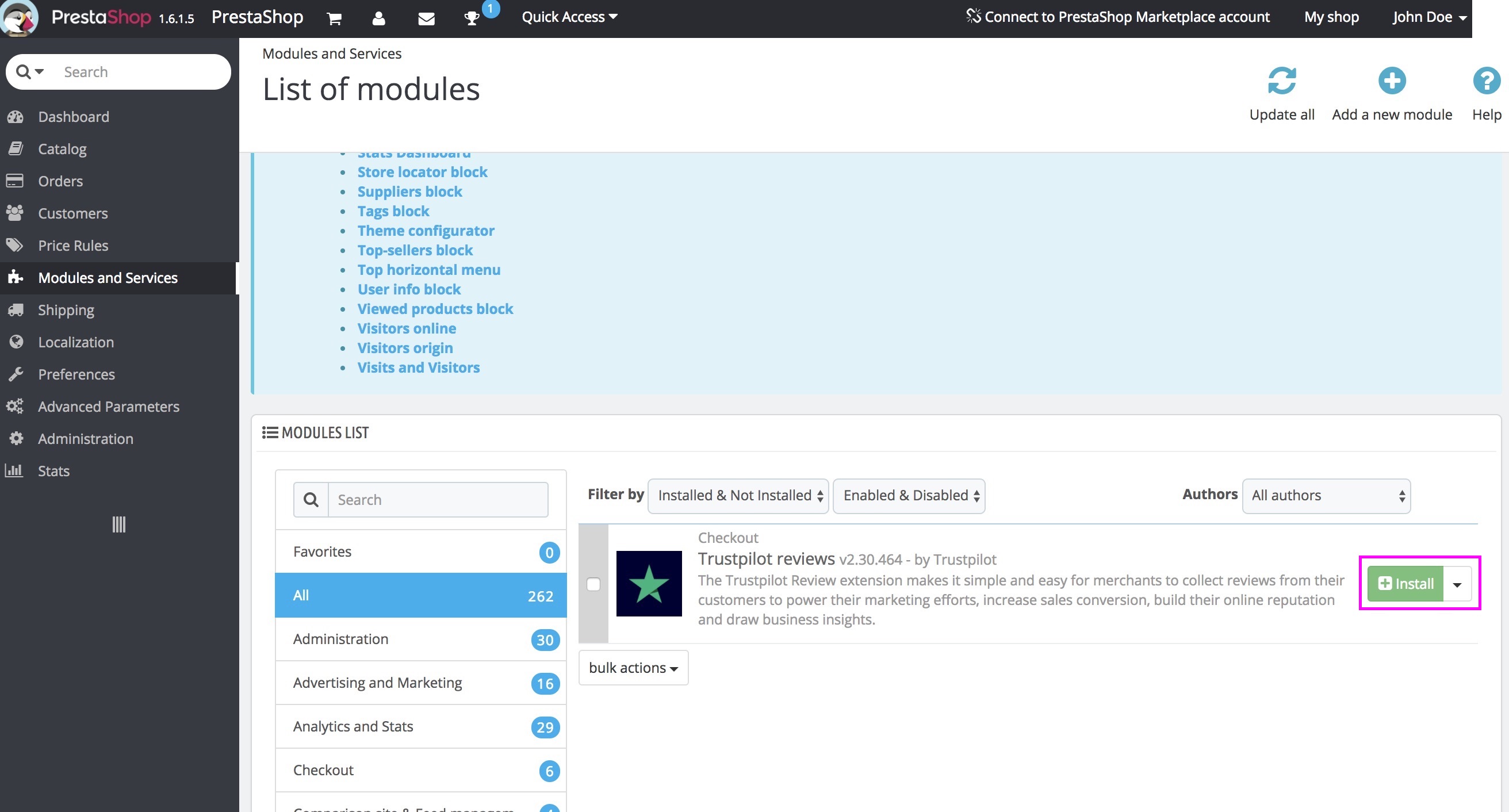Click the Trustpilot star module thumbnail

pyautogui.click(x=649, y=584)
